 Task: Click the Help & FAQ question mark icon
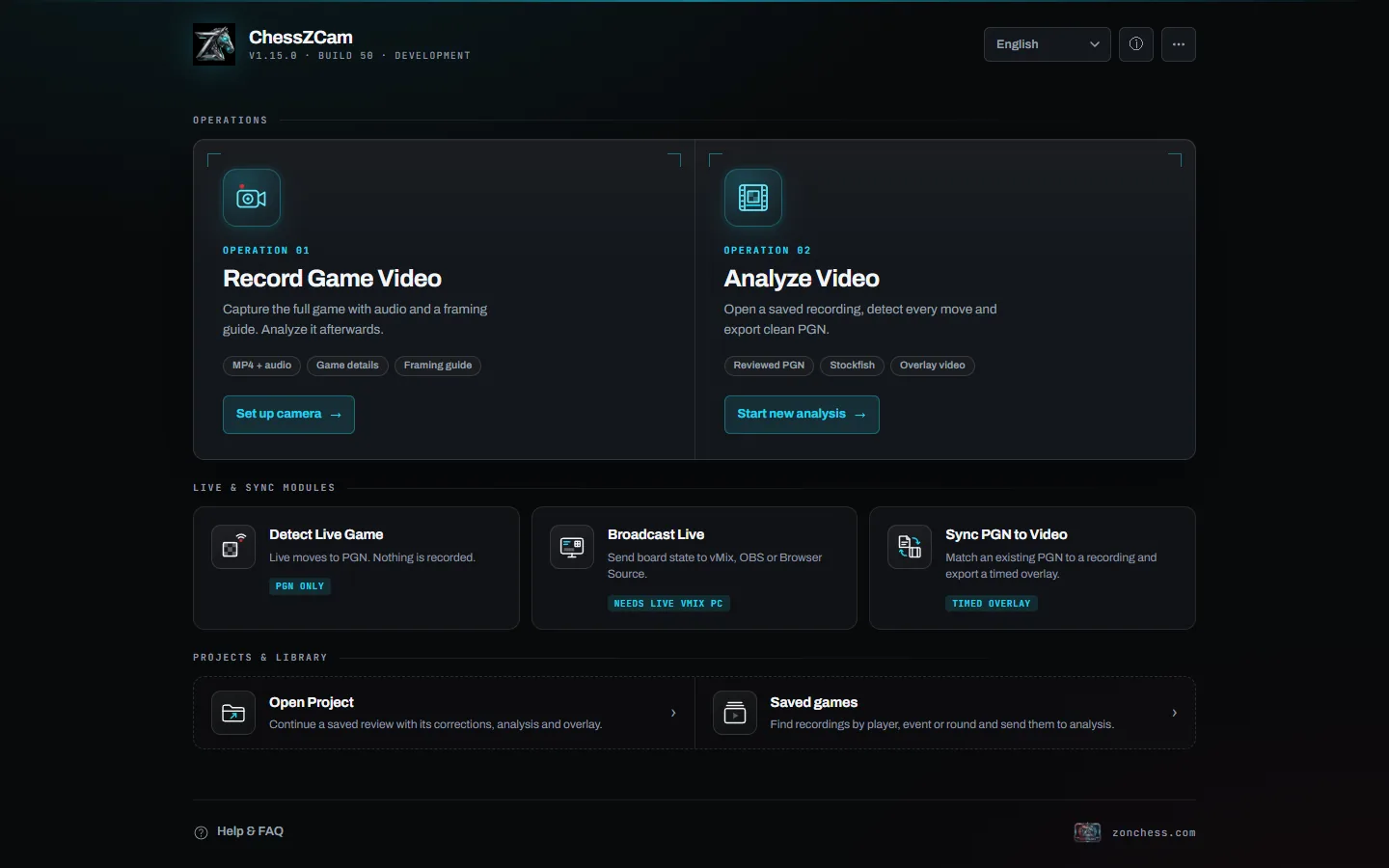pyautogui.click(x=201, y=832)
